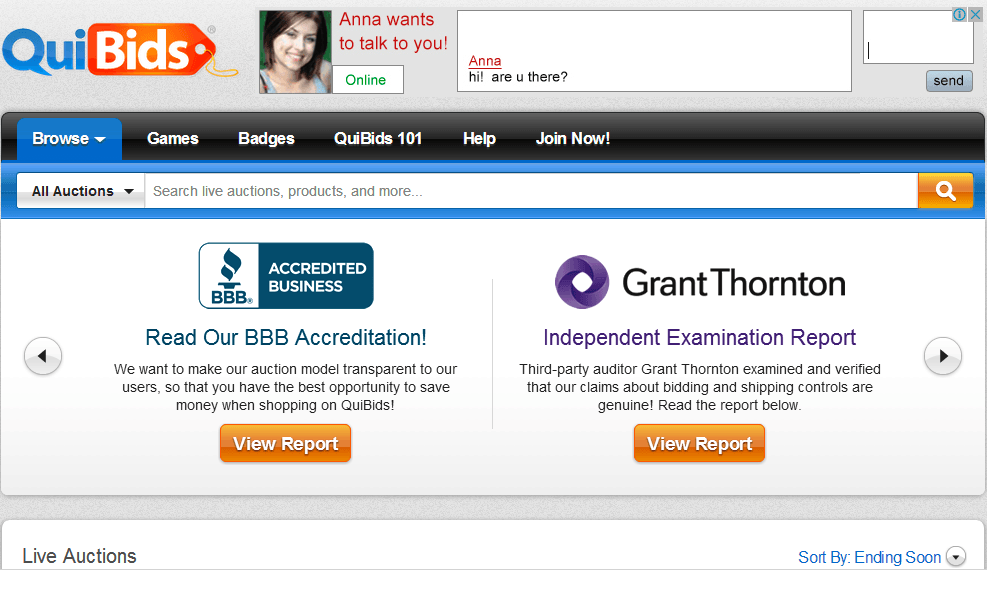Click the send button in the ad chat

(949, 81)
